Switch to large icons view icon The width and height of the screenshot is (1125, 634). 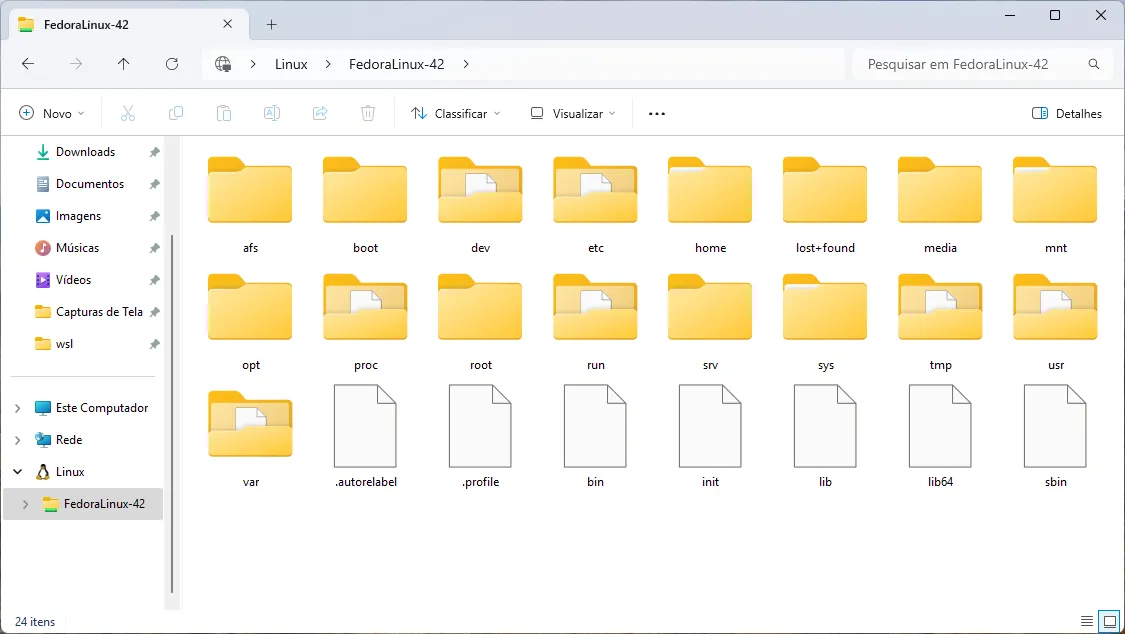click(x=1110, y=621)
